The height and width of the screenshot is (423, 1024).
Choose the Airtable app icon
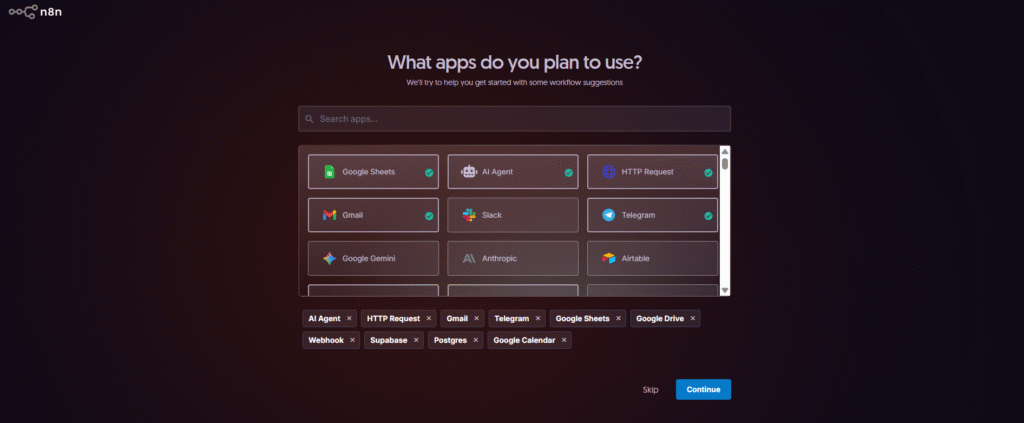click(x=608, y=258)
